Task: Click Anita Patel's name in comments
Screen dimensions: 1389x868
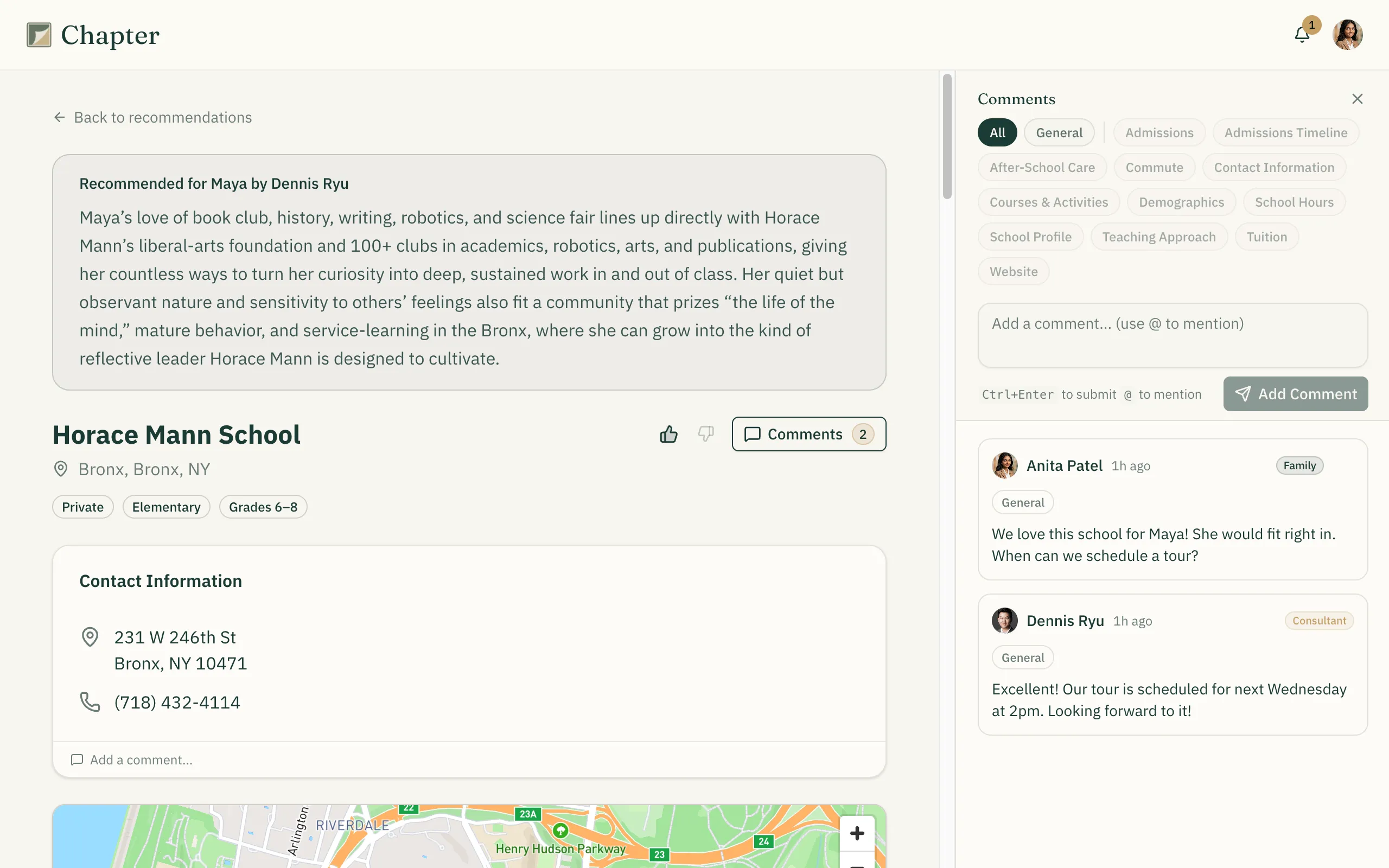Action: point(1064,465)
